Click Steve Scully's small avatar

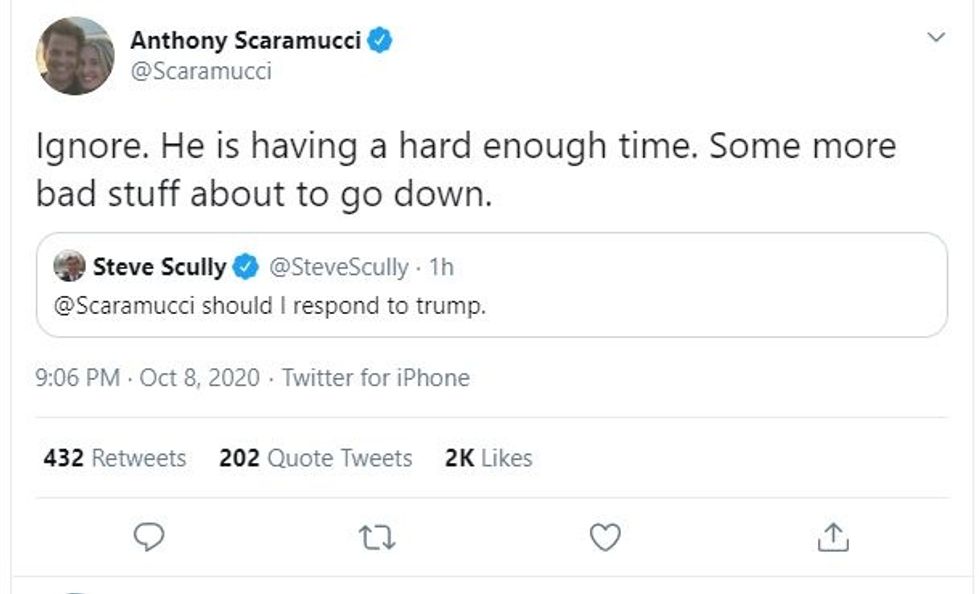tap(69, 267)
